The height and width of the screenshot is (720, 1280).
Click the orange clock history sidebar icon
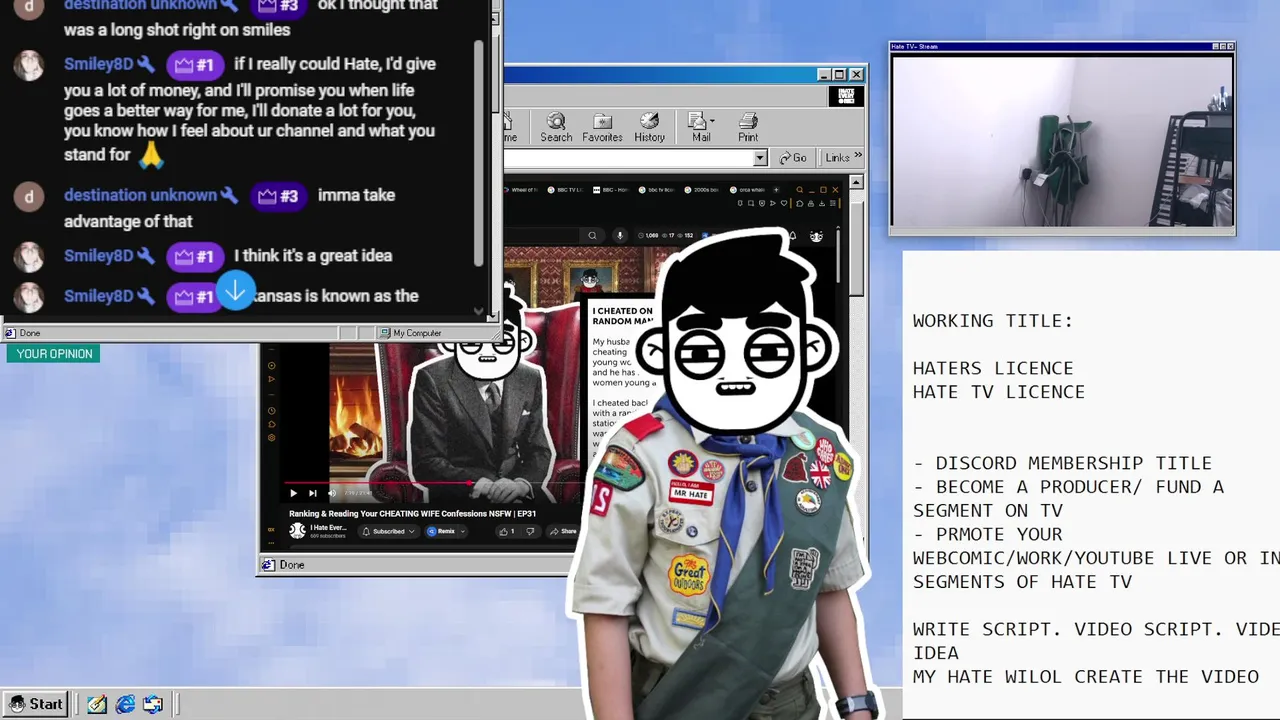point(272,411)
